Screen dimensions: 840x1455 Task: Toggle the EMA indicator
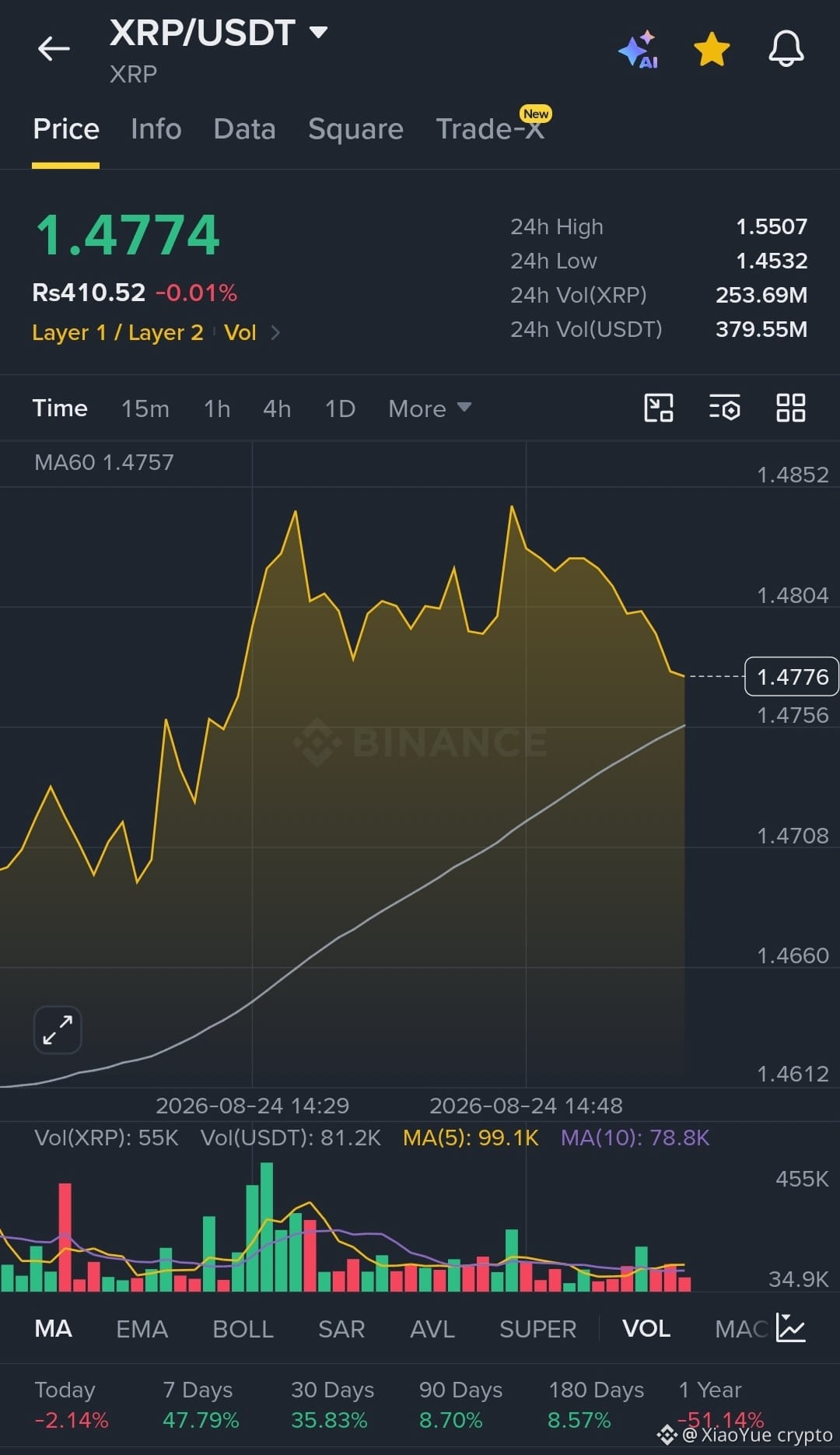pyautogui.click(x=142, y=1329)
